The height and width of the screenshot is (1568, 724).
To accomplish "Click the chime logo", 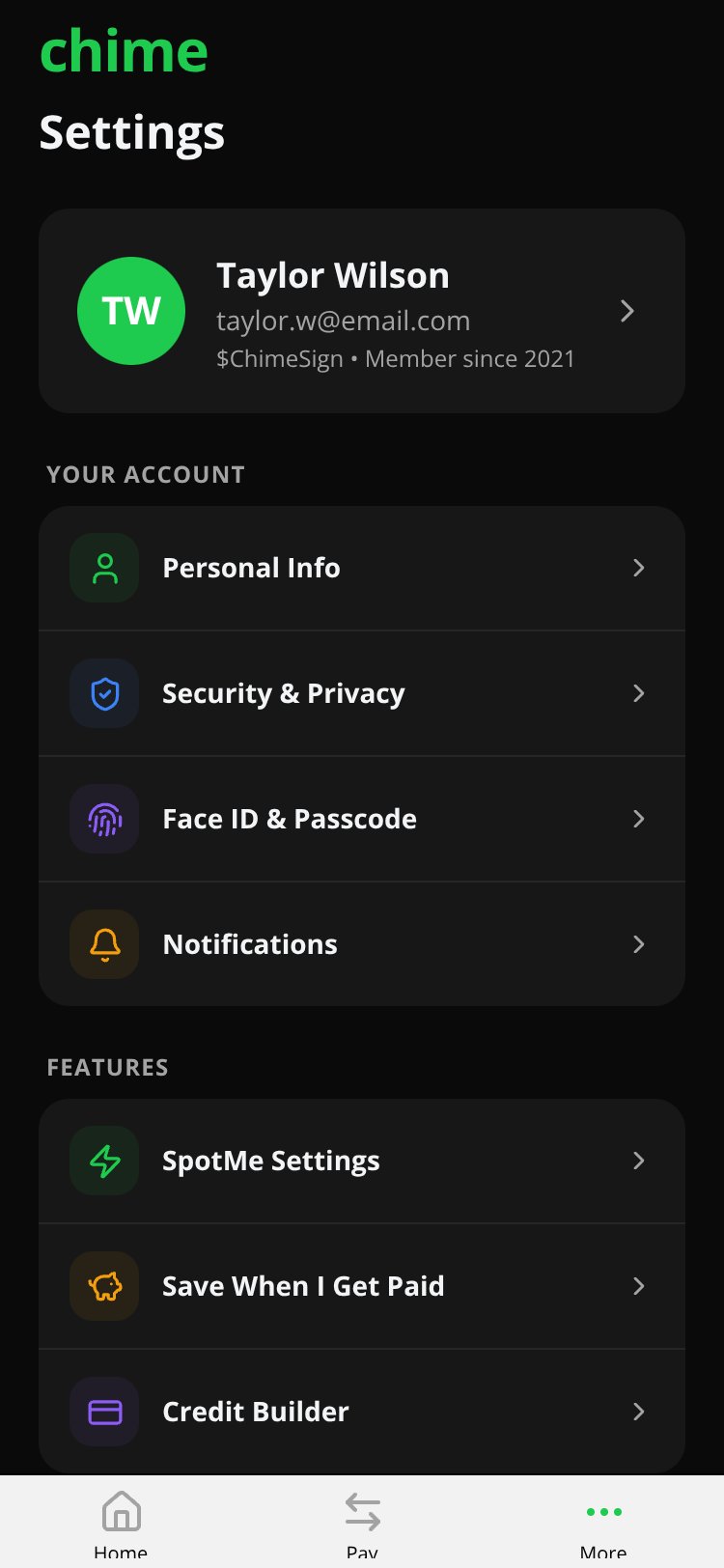I will pos(124,50).
